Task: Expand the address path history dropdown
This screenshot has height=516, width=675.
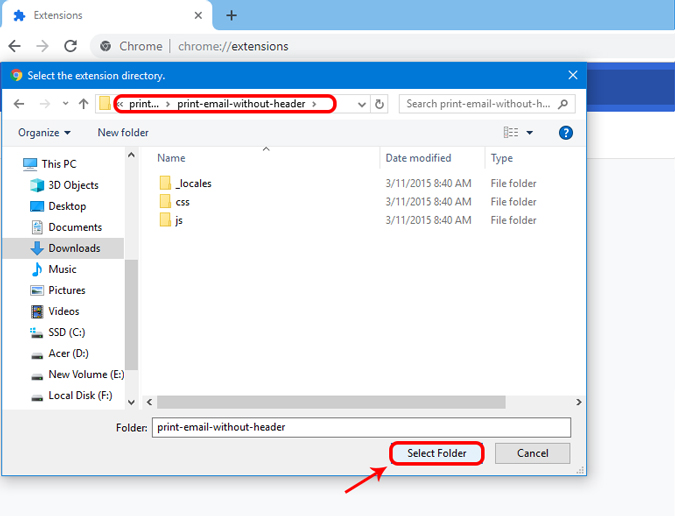Action: tap(362, 104)
